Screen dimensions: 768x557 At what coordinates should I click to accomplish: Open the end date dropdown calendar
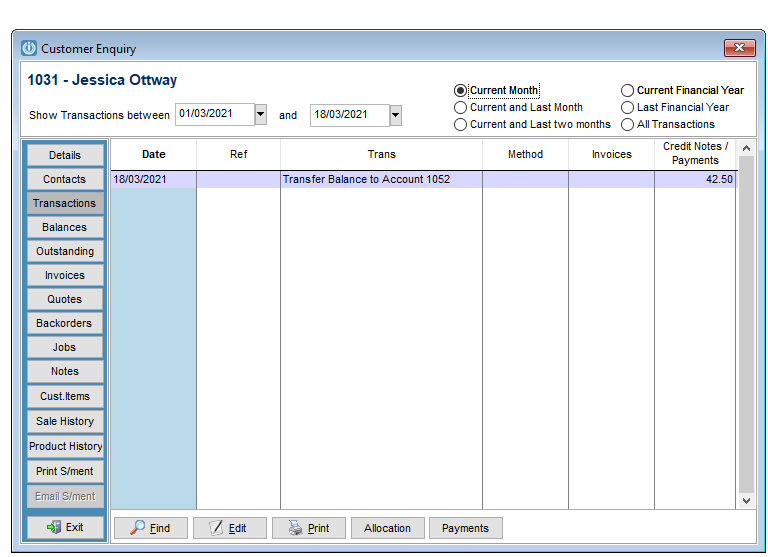point(395,116)
